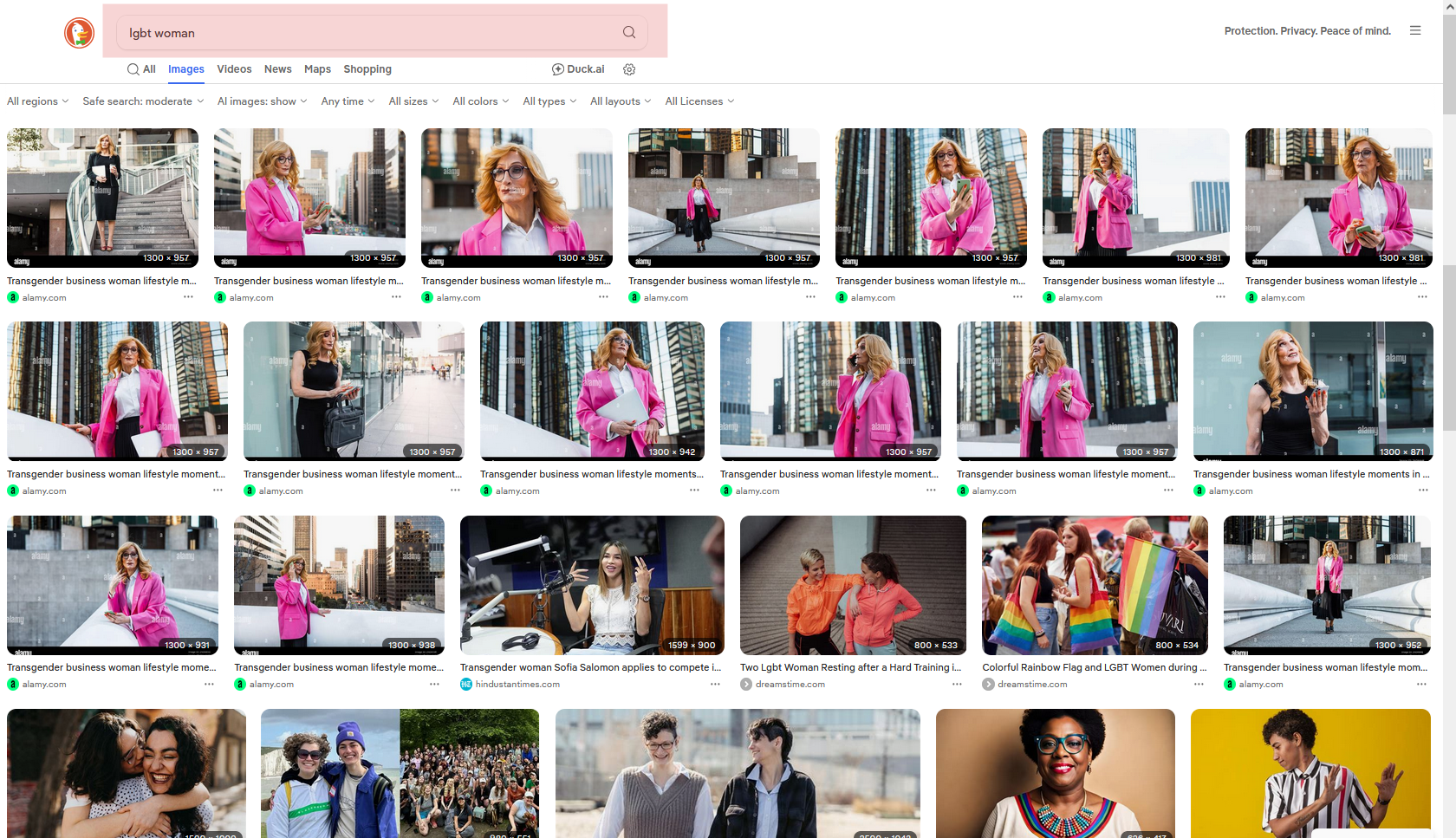The width and height of the screenshot is (1456, 838).
Task: Open the Rainbow Flag and LGBT Women thumbnail
Action: (x=1095, y=585)
